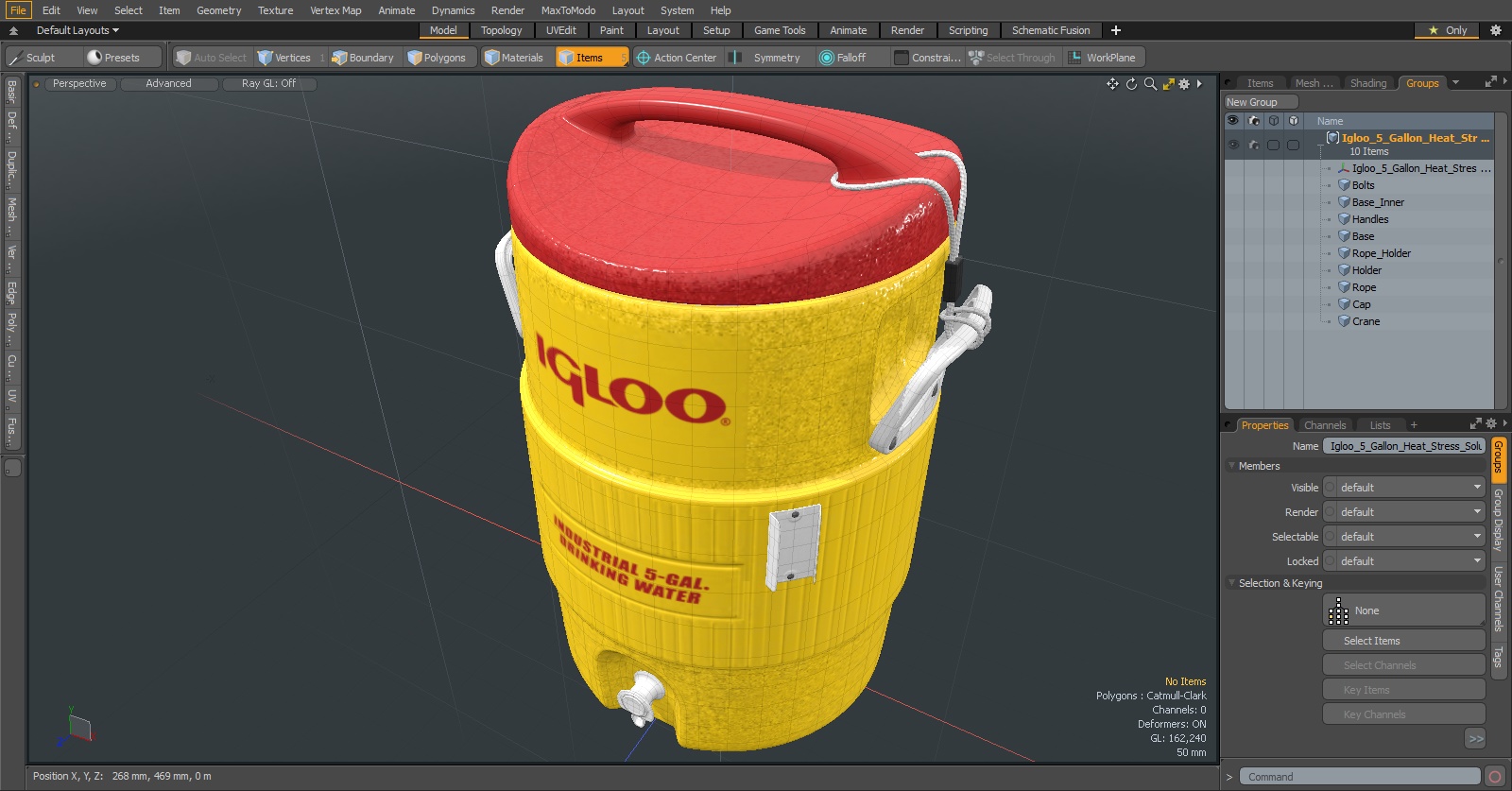Toggle group visibility eye for Igloo group

[1233, 145]
